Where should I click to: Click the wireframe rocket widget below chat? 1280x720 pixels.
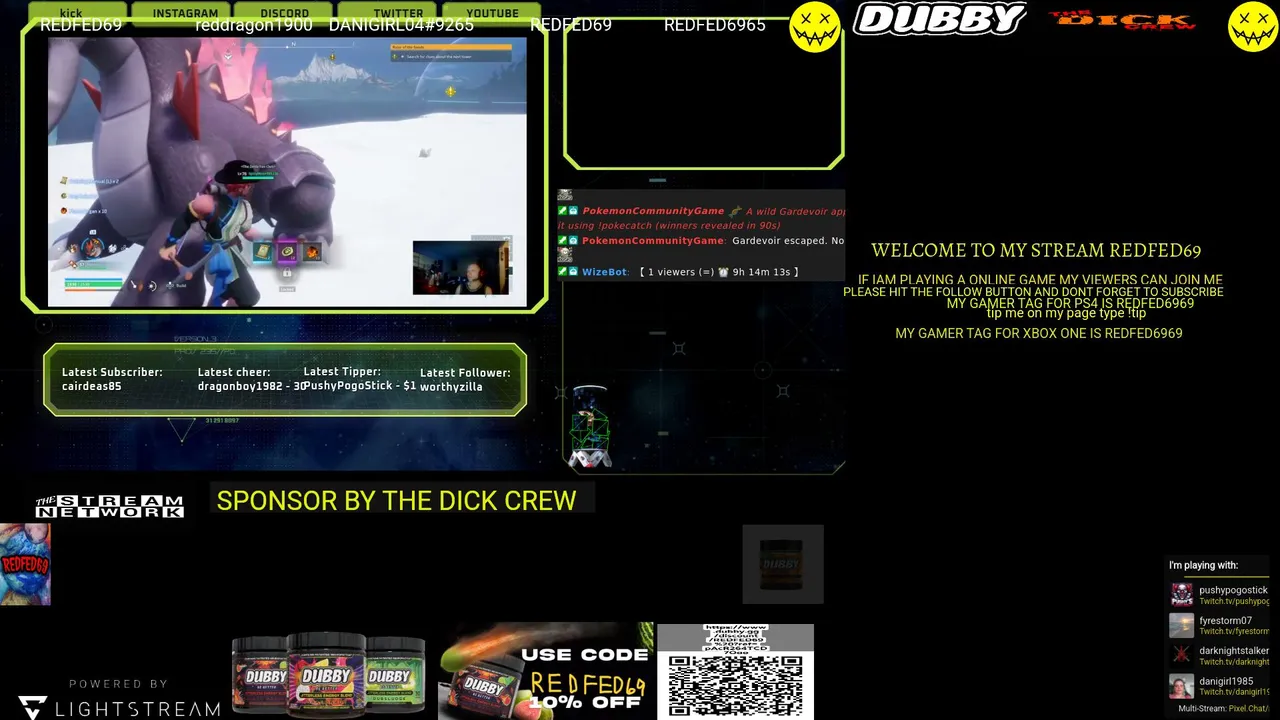[590, 428]
